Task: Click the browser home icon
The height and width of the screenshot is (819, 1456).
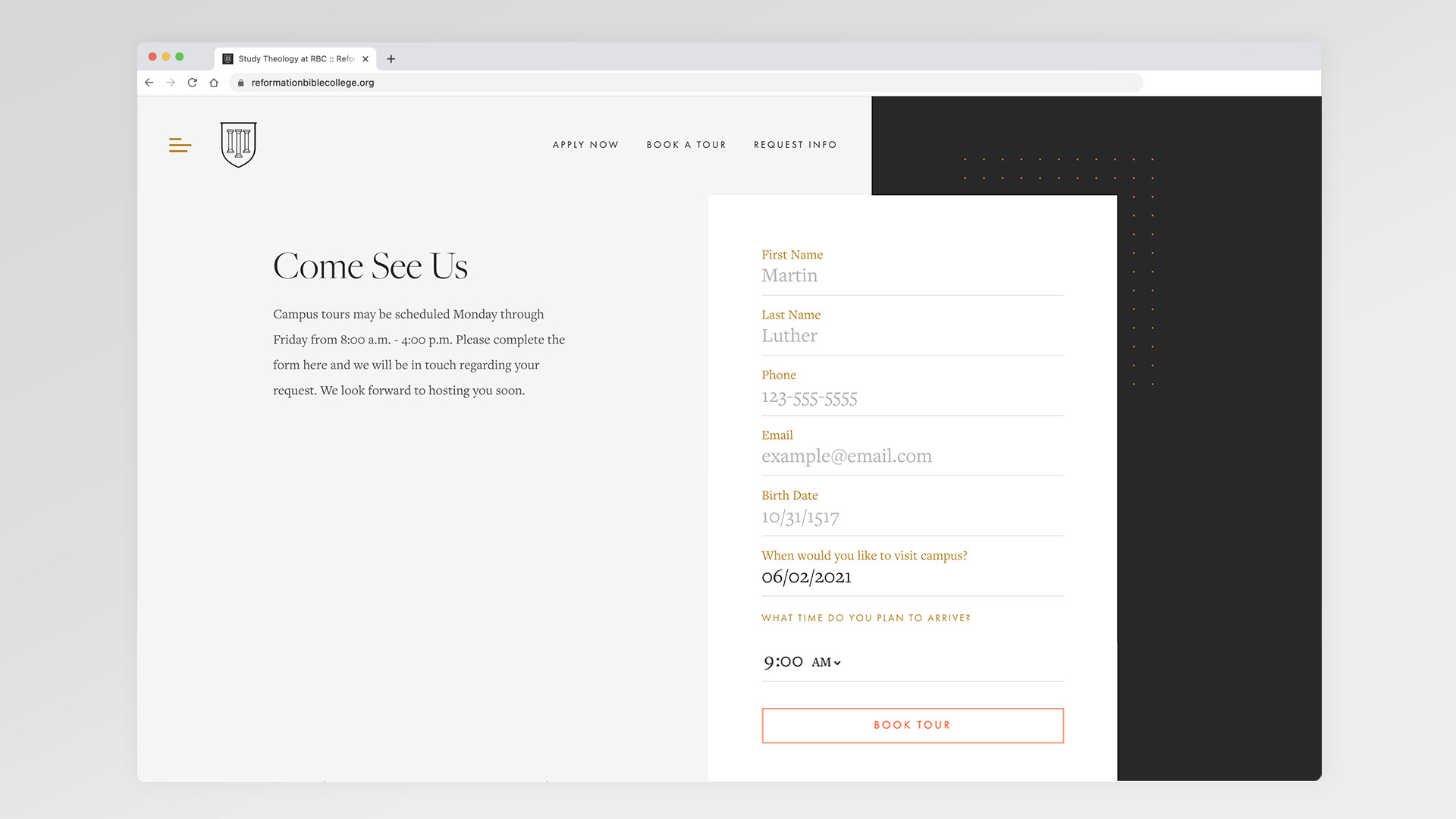Action: tap(214, 83)
